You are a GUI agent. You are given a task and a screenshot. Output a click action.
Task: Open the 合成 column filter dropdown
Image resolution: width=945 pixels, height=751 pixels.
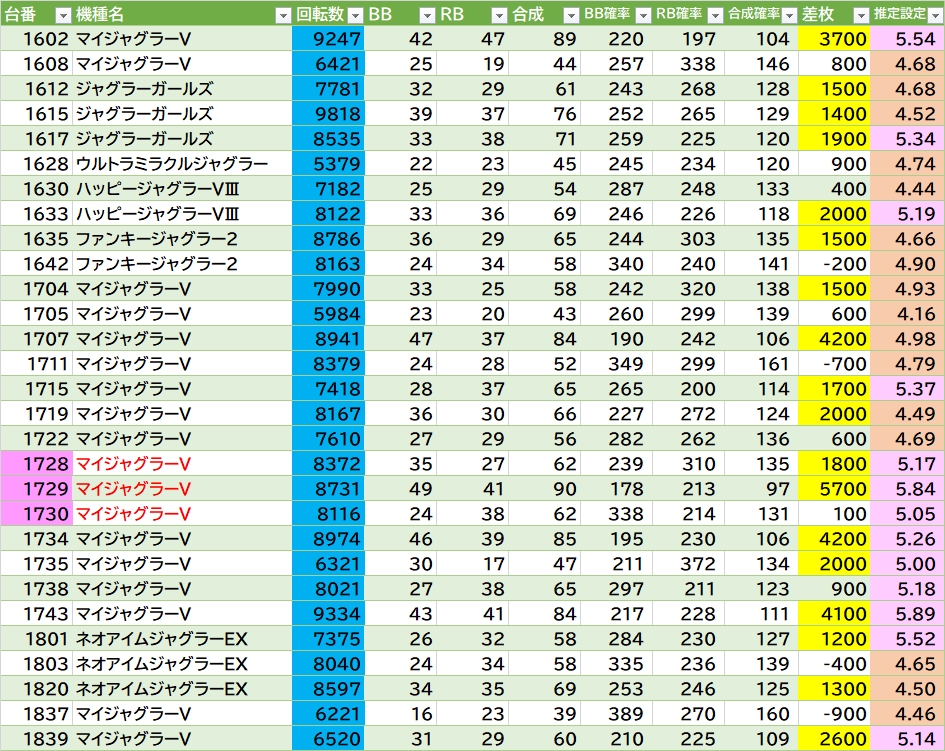(570, 15)
